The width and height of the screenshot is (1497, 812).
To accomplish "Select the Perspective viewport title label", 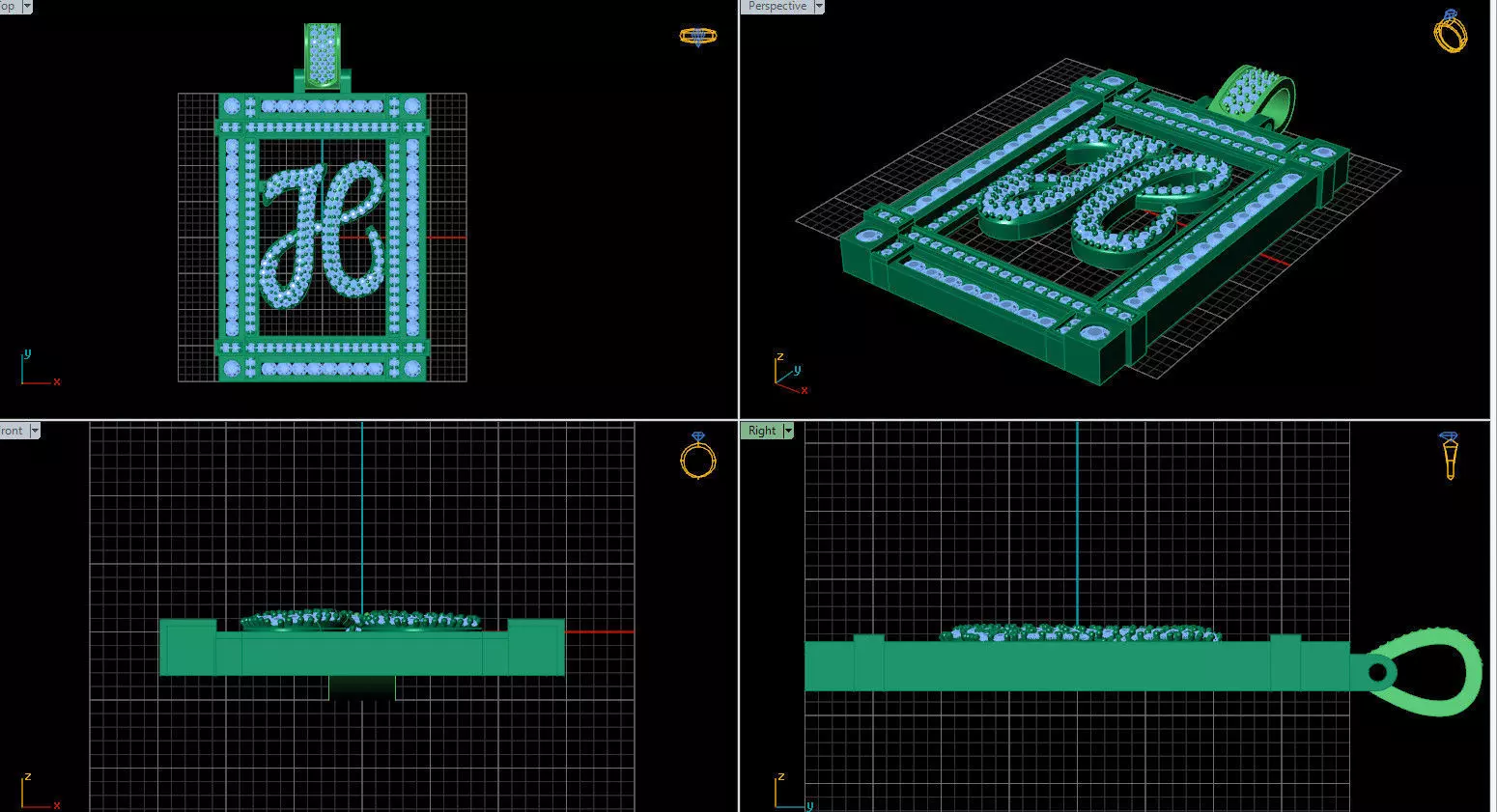I will pyautogui.click(x=777, y=6).
